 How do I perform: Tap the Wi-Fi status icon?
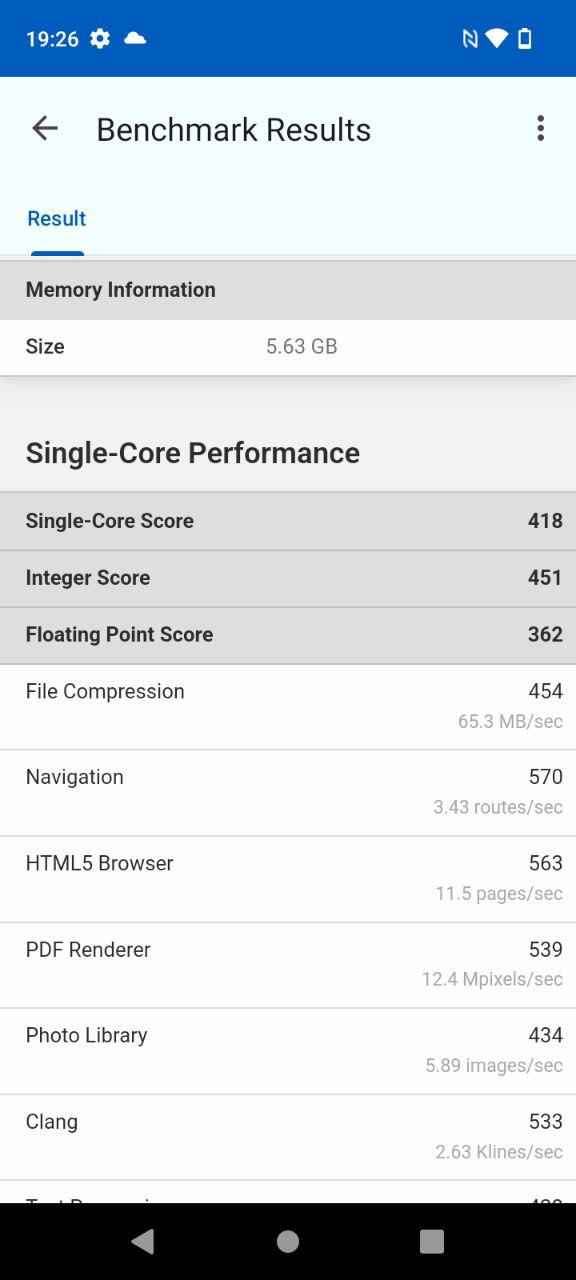click(x=497, y=38)
